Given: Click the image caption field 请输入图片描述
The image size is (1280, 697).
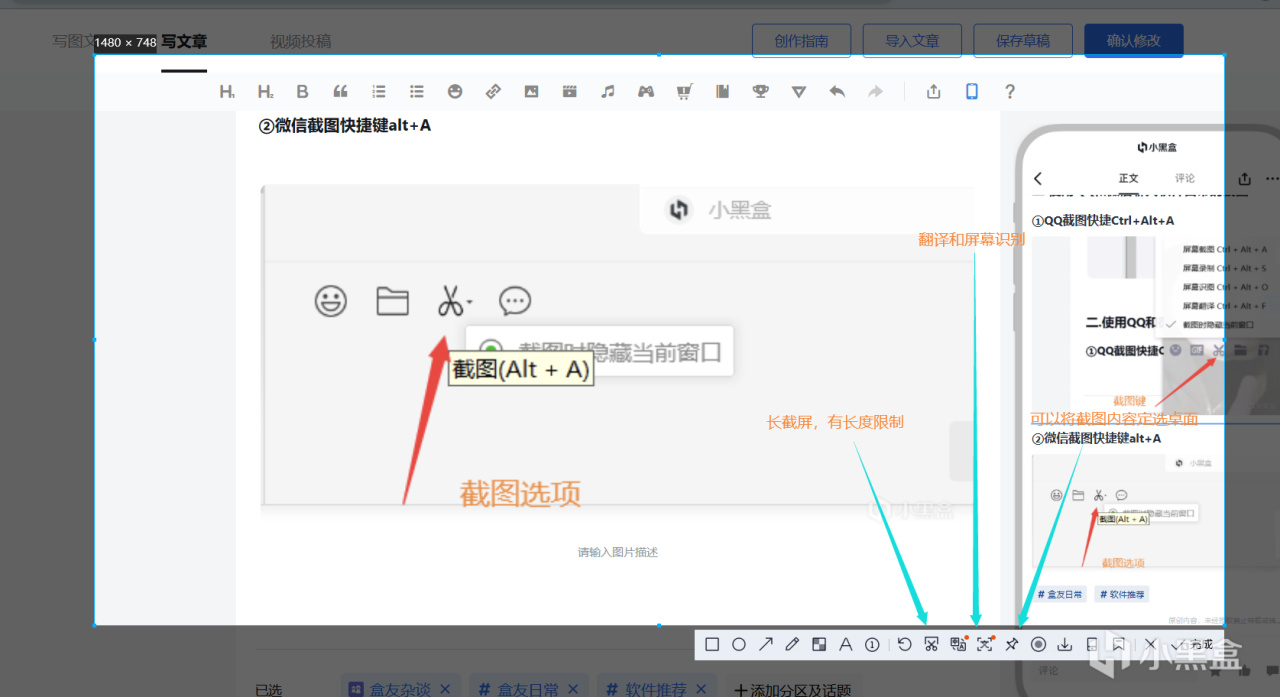Looking at the screenshot, I should point(618,552).
